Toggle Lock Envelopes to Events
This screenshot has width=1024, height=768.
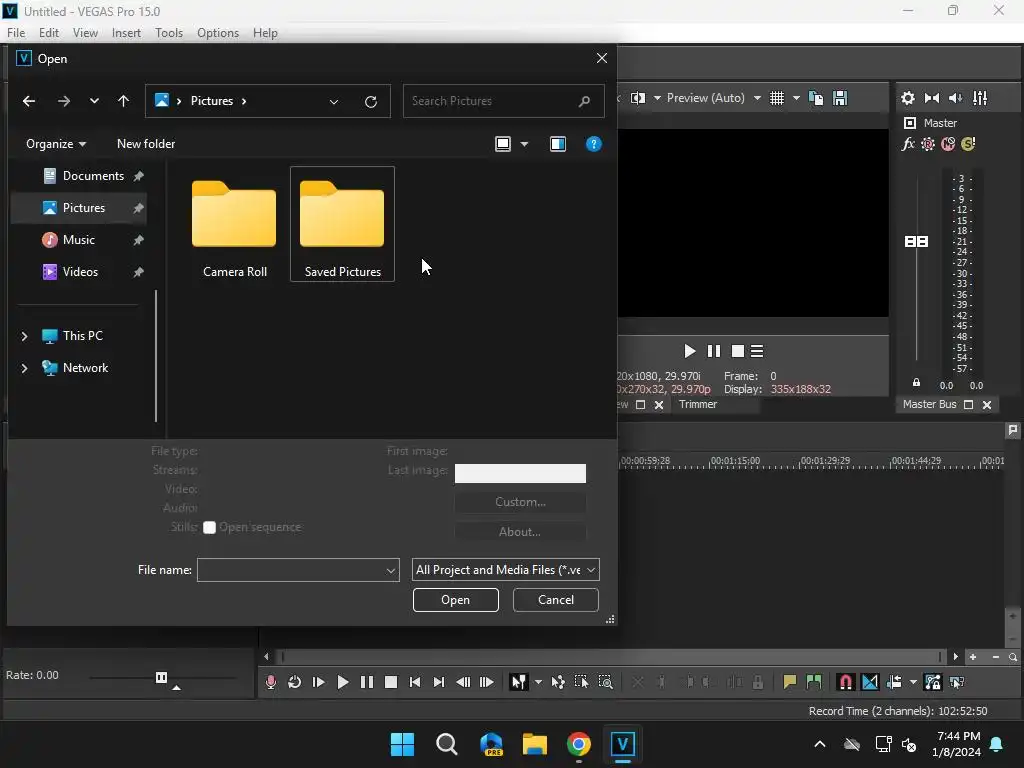[933, 682]
